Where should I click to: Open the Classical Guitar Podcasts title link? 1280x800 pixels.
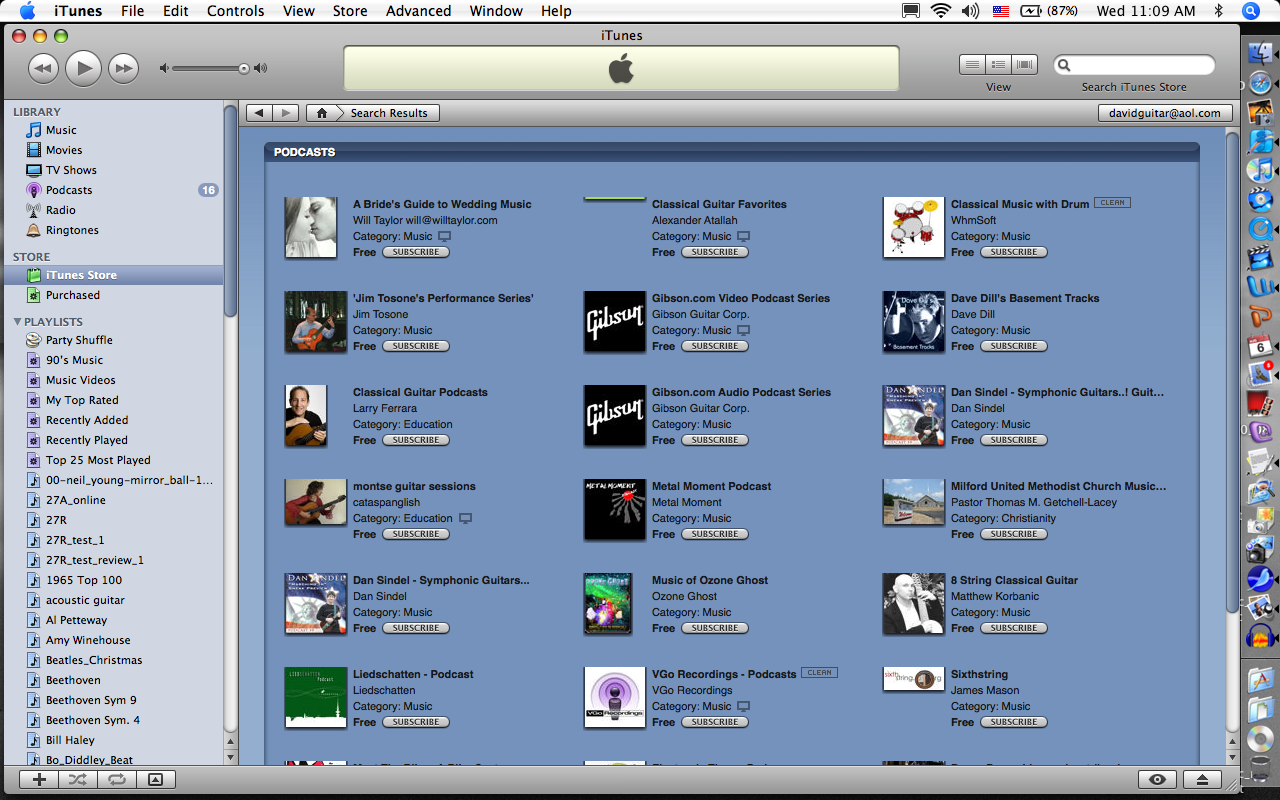[x=420, y=392]
